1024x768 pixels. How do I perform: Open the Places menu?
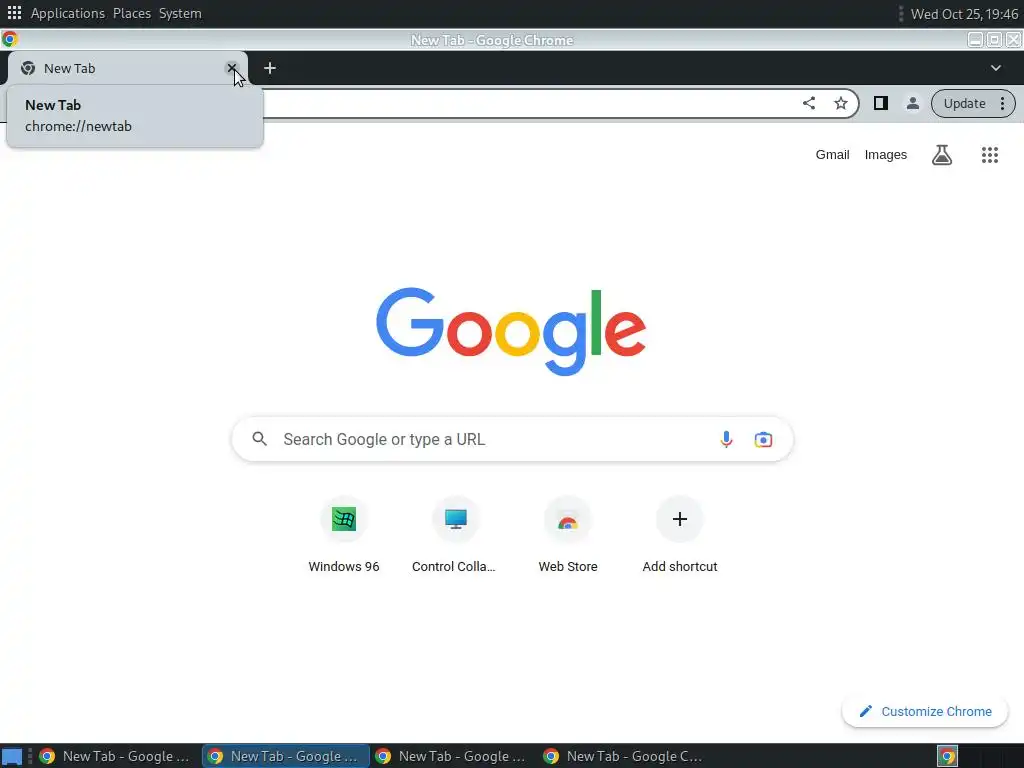point(131,13)
